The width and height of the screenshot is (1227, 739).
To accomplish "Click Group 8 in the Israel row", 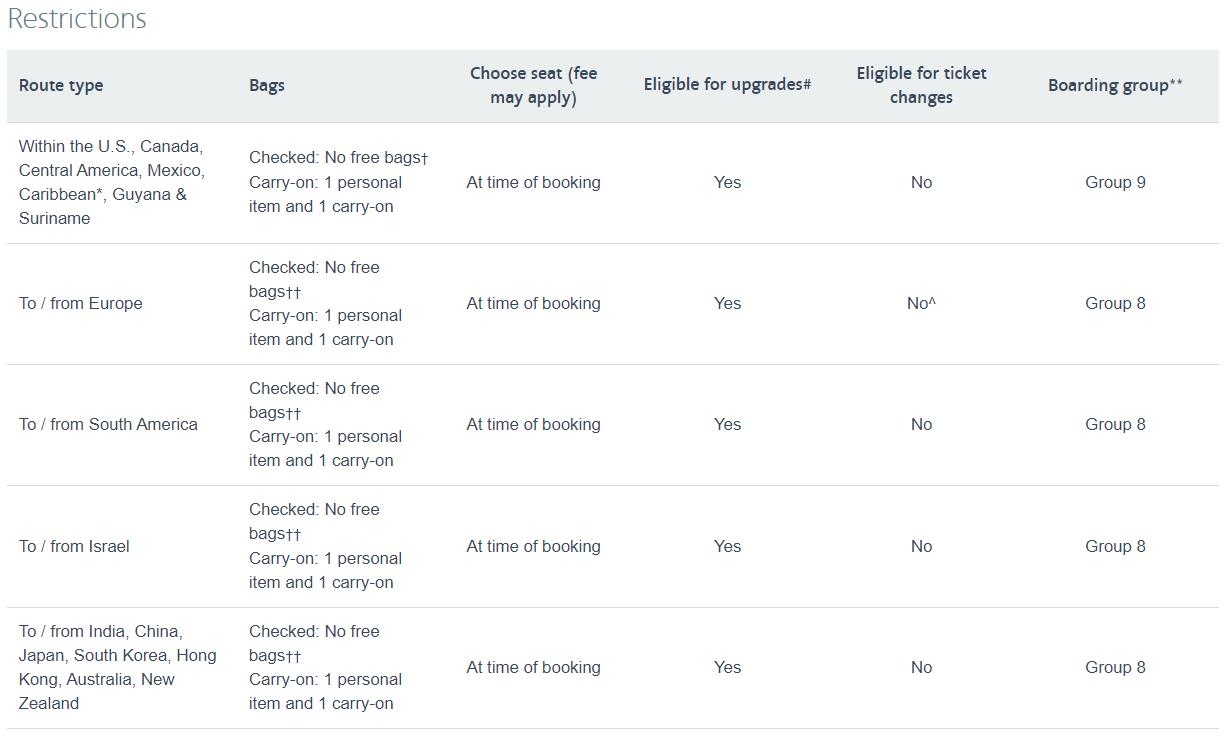I will pos(1115,547).
